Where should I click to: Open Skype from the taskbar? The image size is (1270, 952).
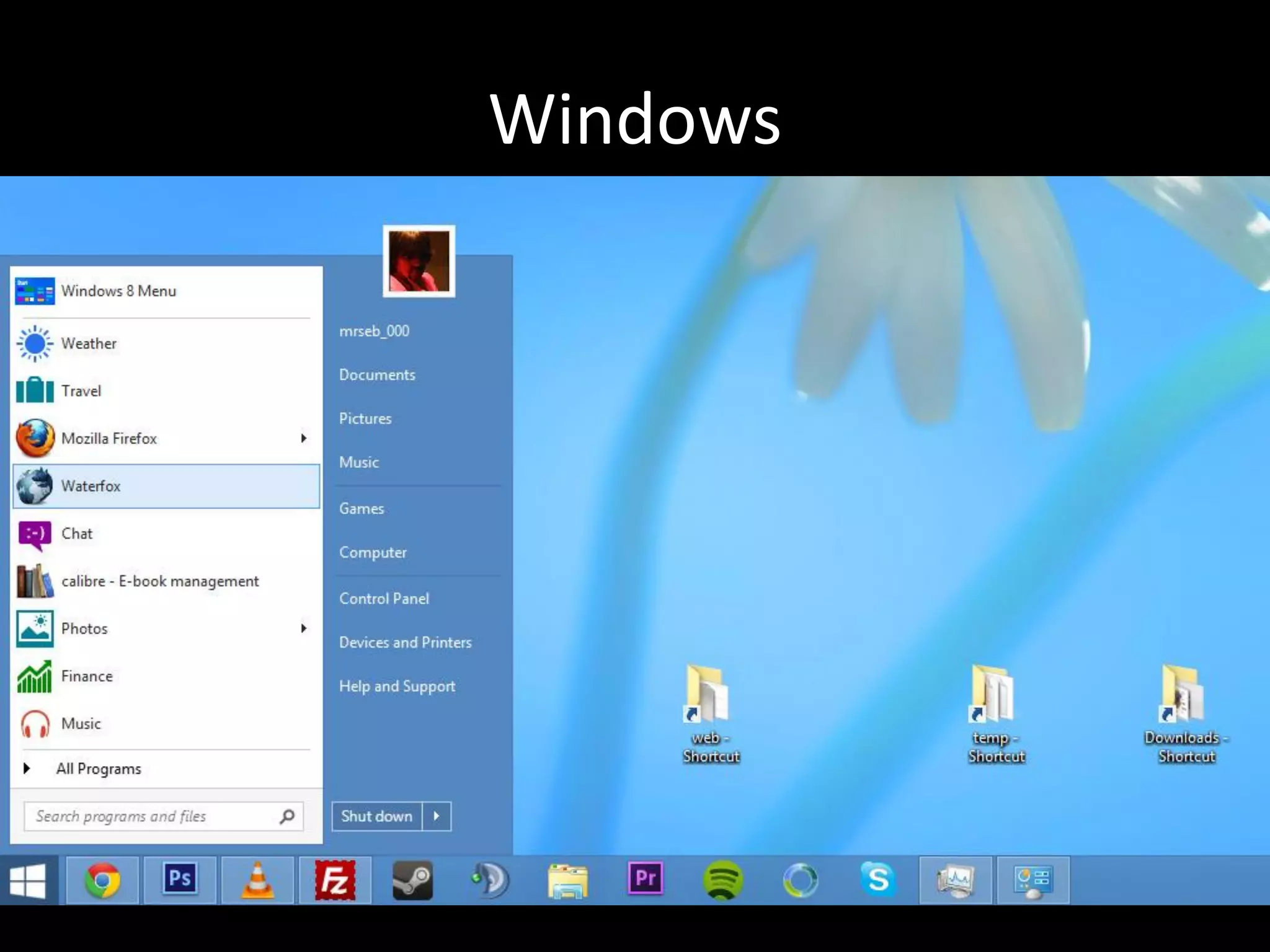pos(878,879)
